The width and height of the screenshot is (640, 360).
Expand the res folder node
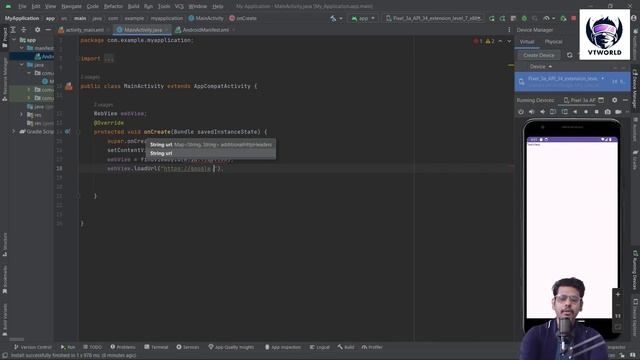(22, 115)
